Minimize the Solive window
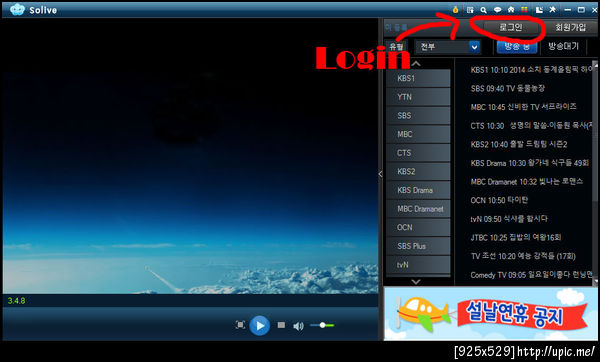The width and height of the screenshot is (600, 362). (x=568, y=10)
